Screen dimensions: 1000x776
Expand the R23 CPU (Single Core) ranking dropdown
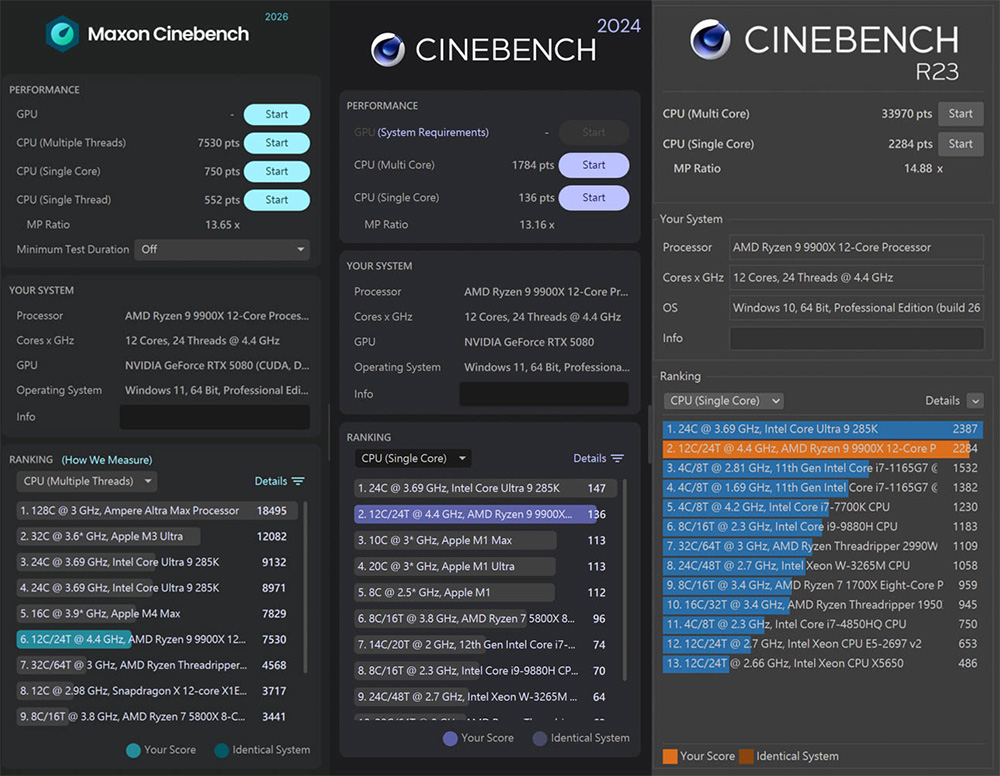coord(724,401)
